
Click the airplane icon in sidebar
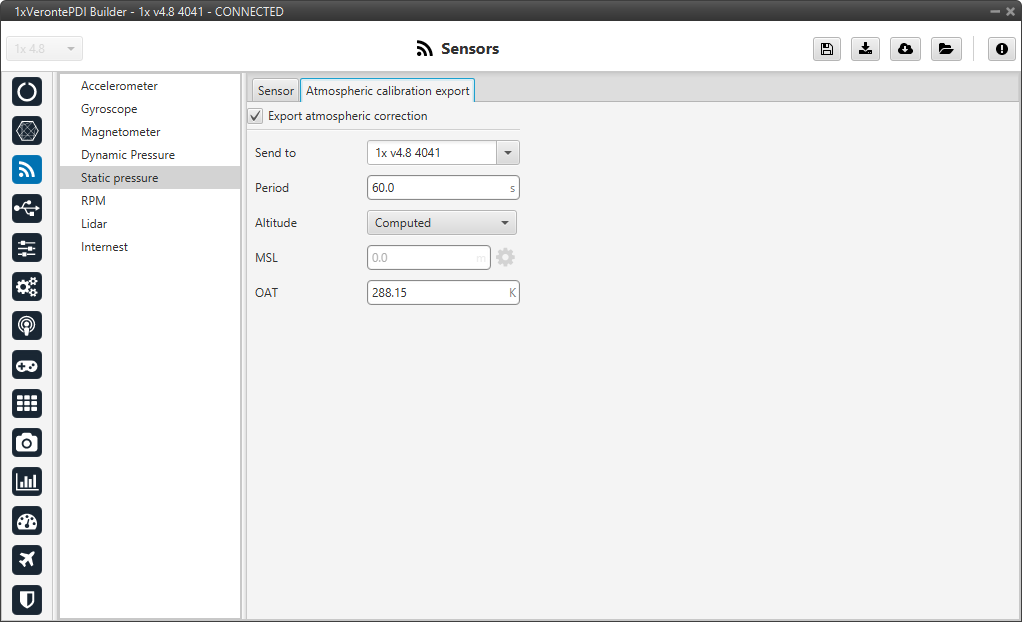27,559
